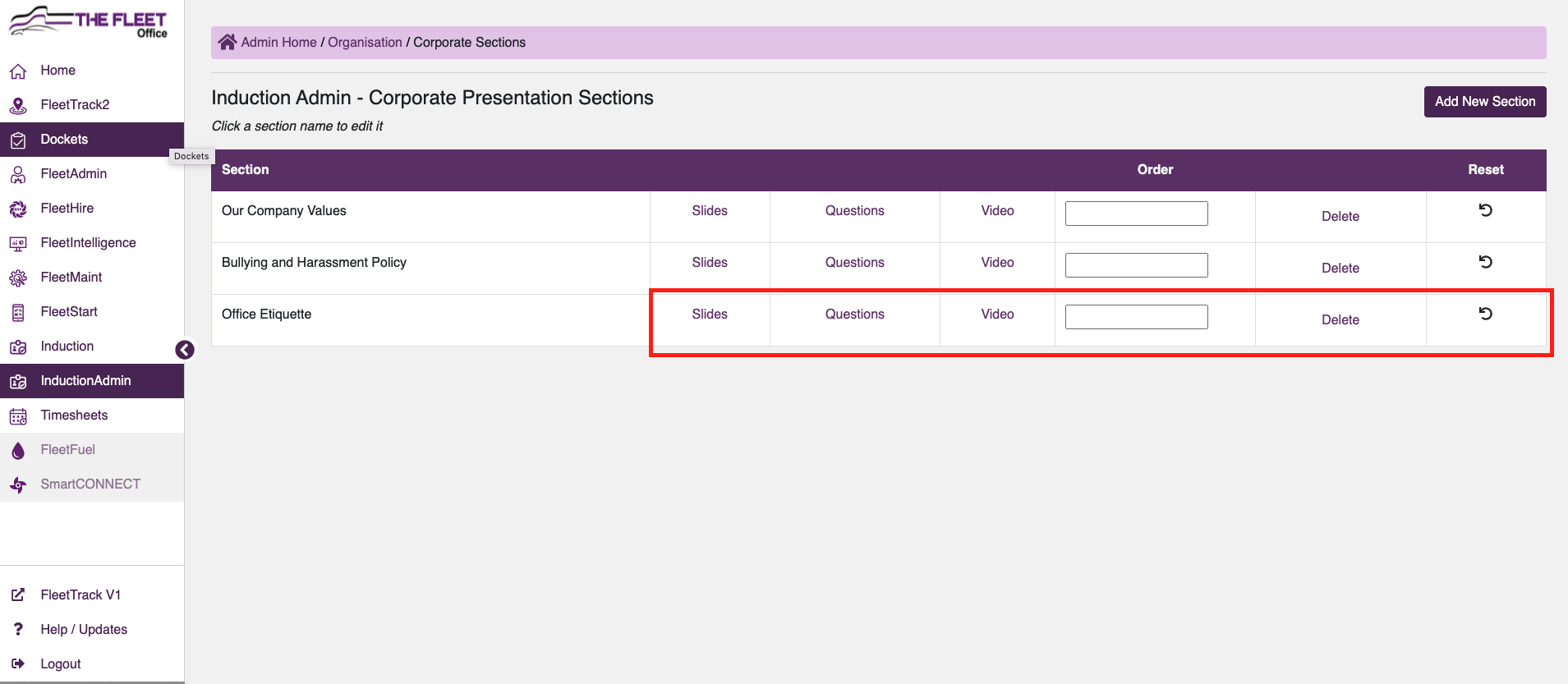The image size is (1568, 684).
Task: Collapse the sidebar with the arrow button
Action: tap(185, 350)
